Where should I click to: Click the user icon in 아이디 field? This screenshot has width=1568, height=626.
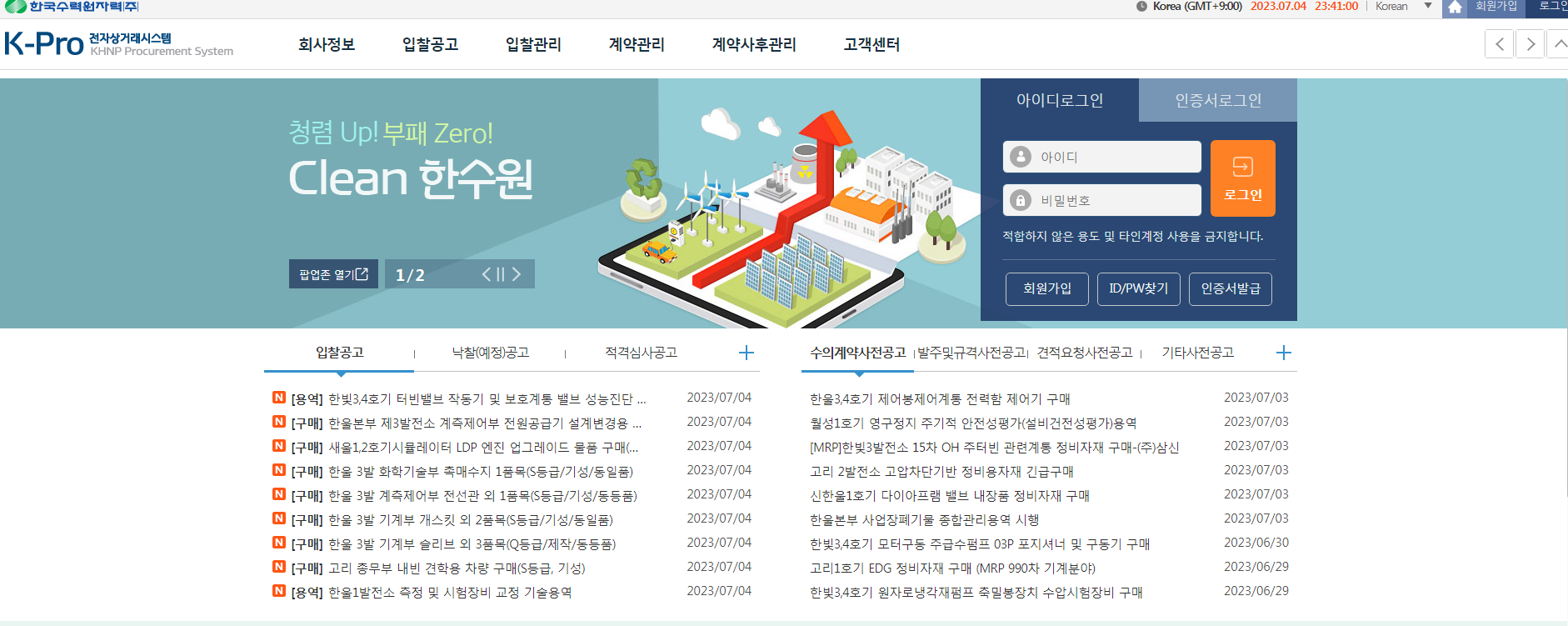(1021, 157)
